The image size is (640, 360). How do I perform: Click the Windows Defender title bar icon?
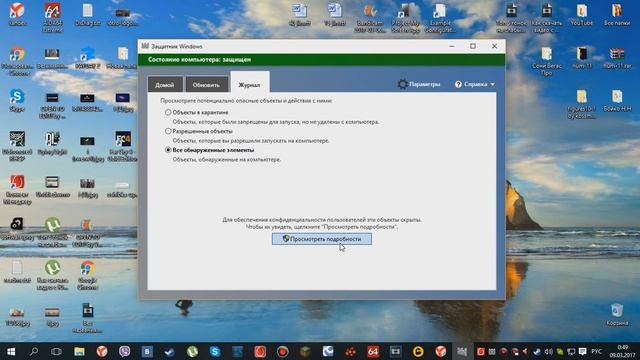[x=145, y=46]
